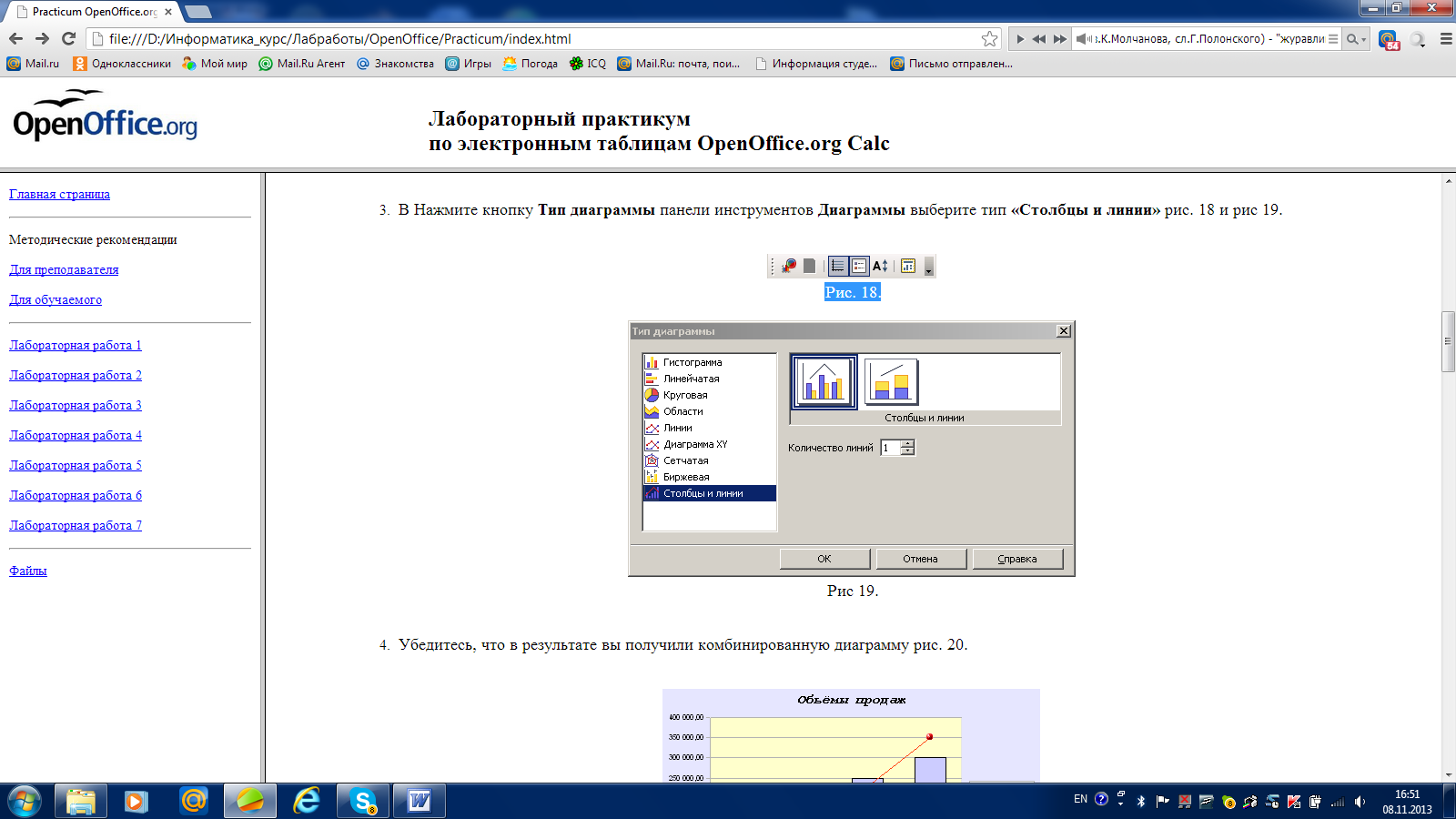
Task: Open Информация студе... bookmark
Action: point(816,64)
